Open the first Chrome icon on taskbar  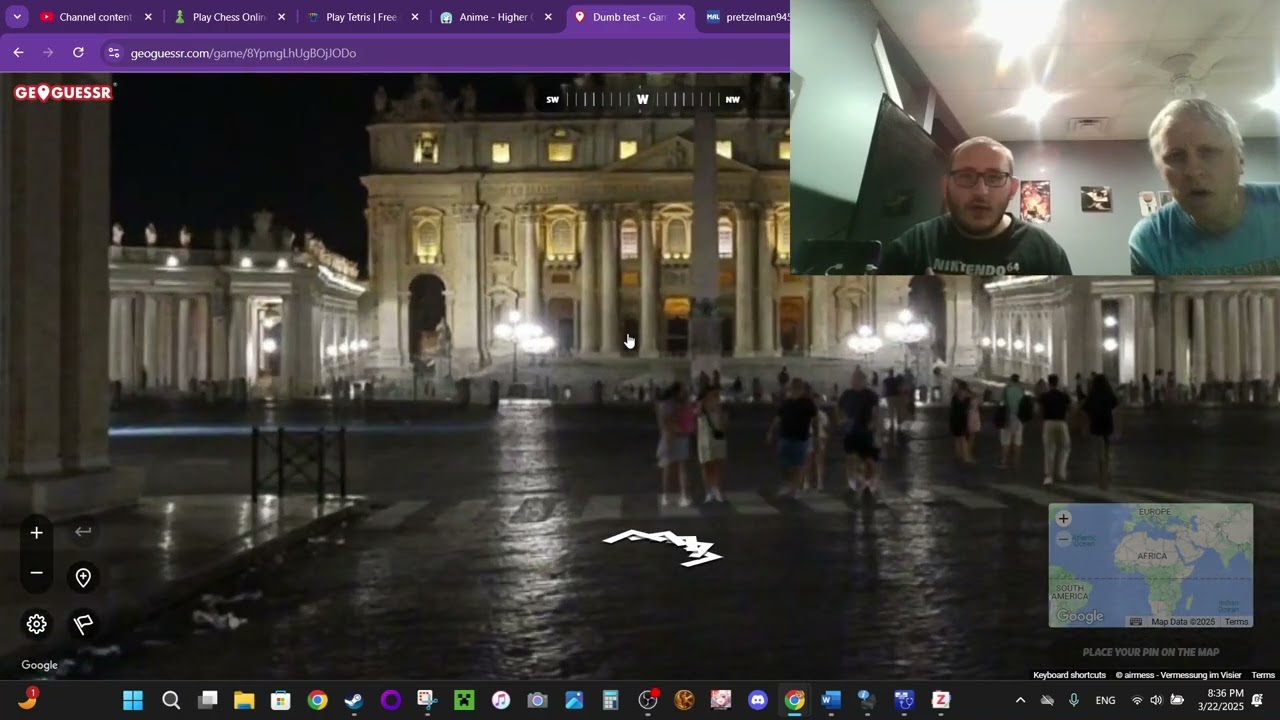click(x=317, y=700)
